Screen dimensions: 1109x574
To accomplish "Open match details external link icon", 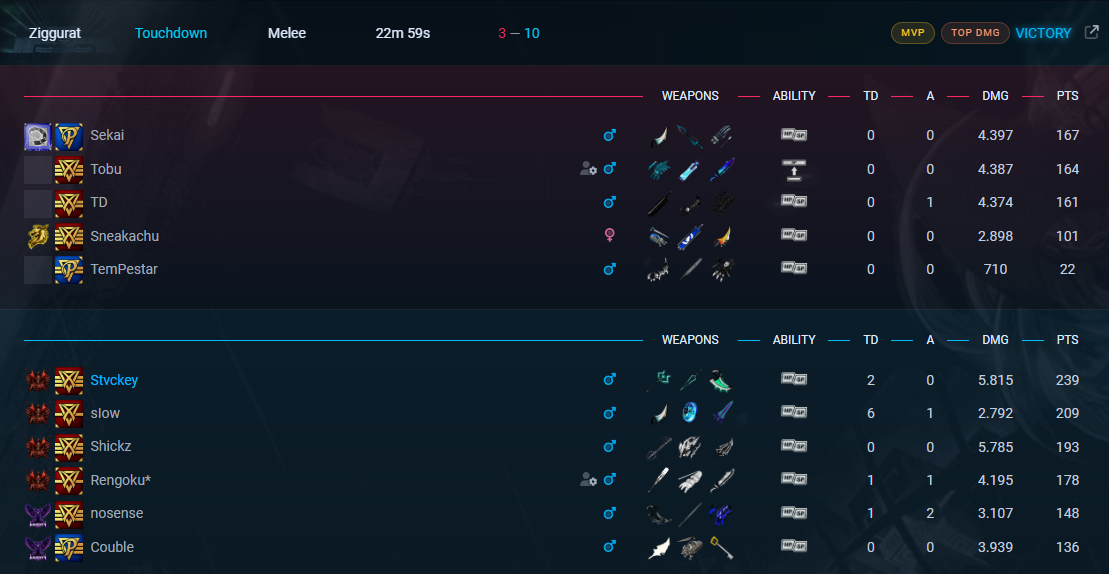I will tap(1091, 33).
